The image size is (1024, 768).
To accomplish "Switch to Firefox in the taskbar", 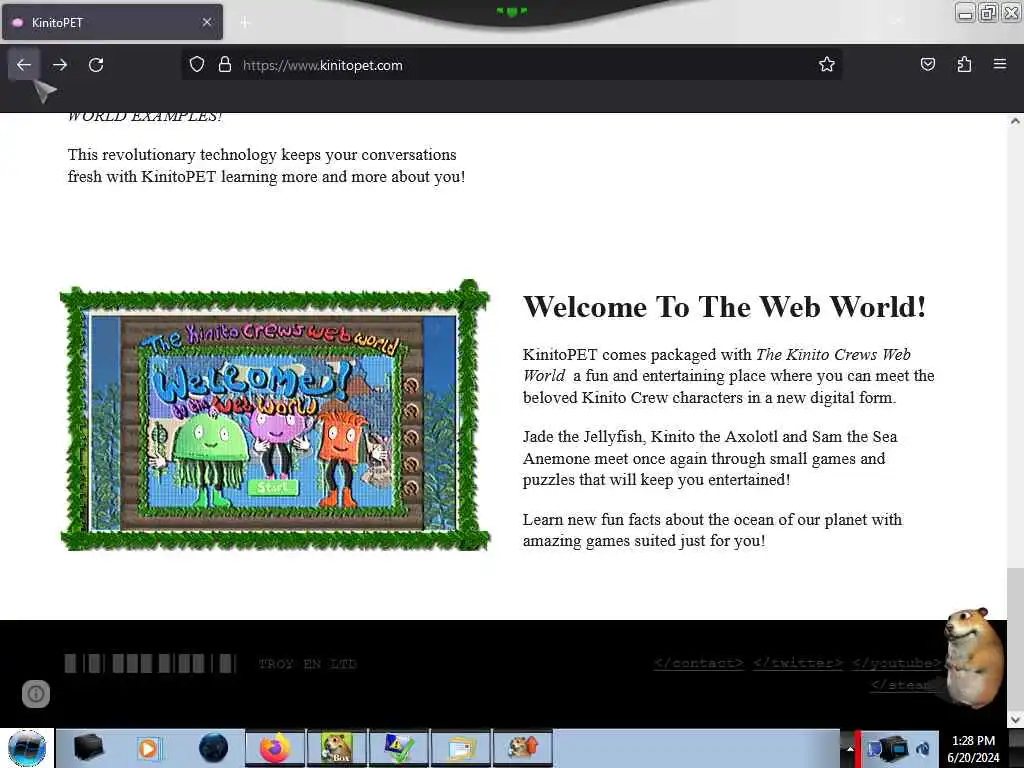I will point(275,748).
